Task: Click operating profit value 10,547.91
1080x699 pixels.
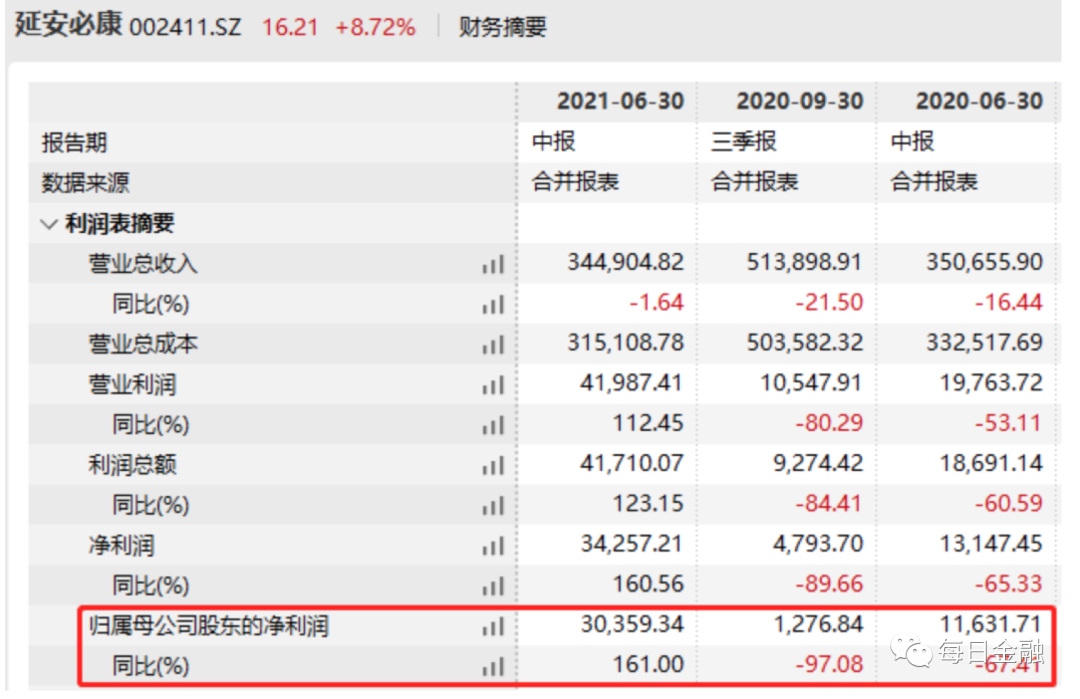Action: [x=811, y=383]
